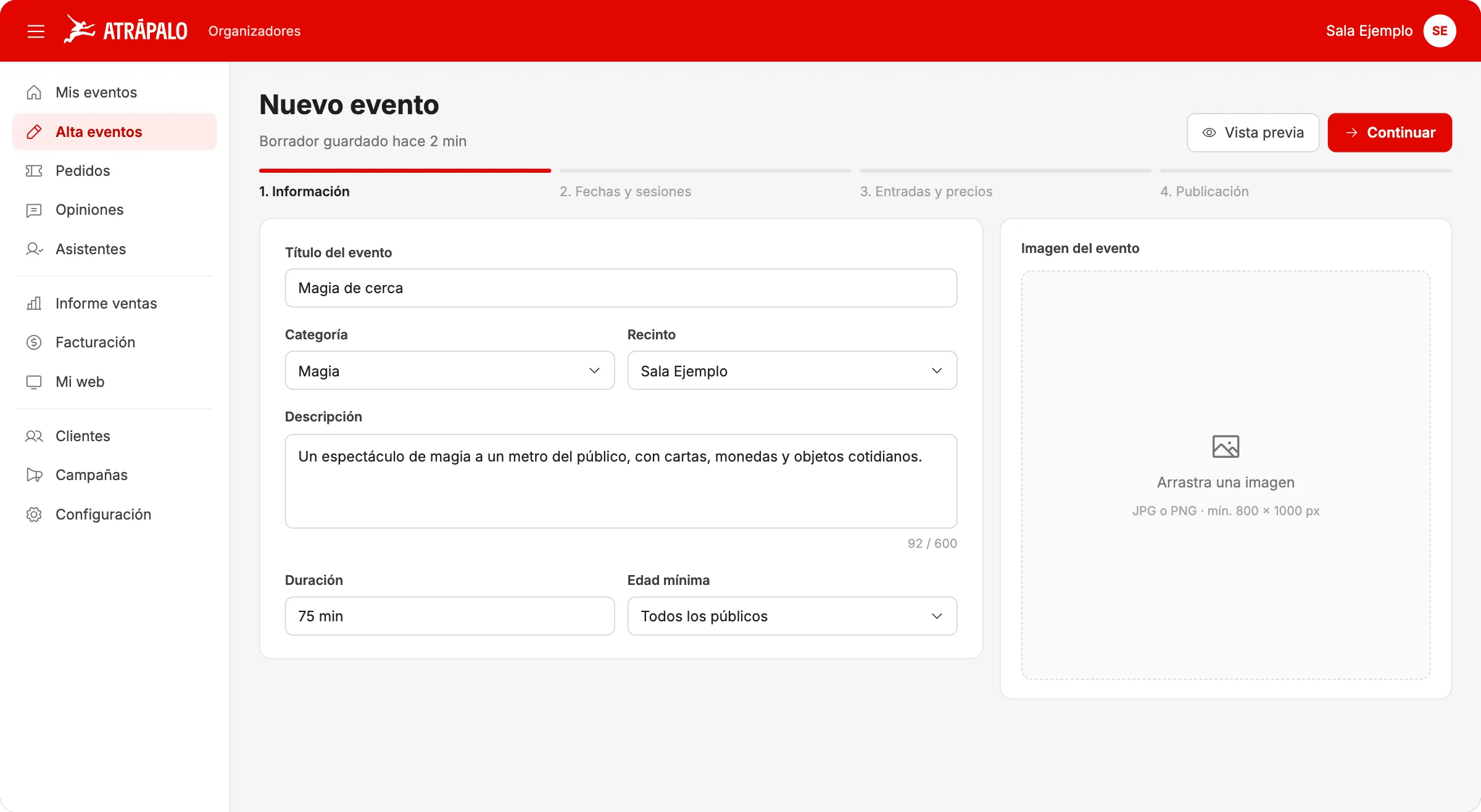Click the SE user avatar
The width and height of the screenshot is (1481, 812).
(x=1440, y=31)
